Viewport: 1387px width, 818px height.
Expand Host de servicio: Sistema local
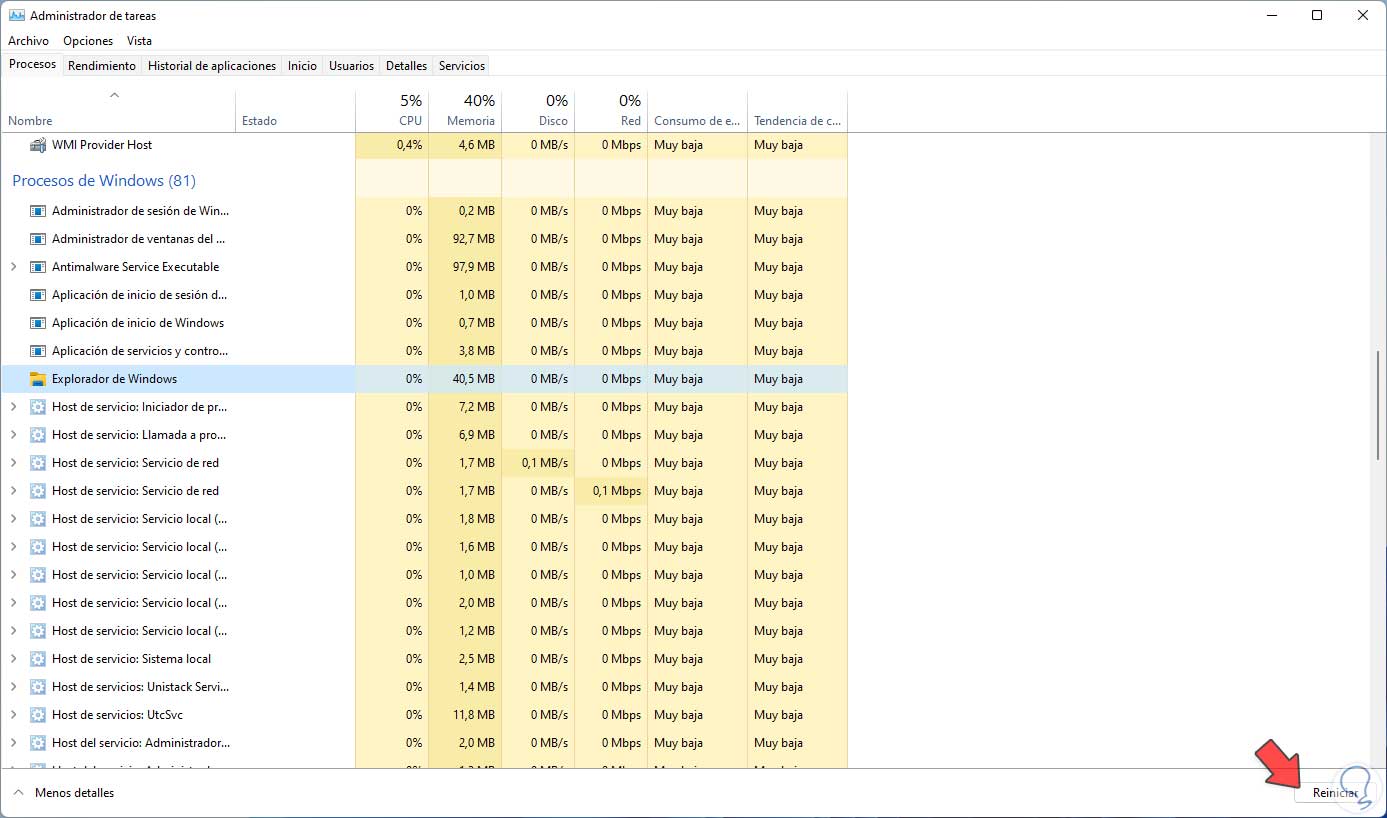tap(13, 659)
